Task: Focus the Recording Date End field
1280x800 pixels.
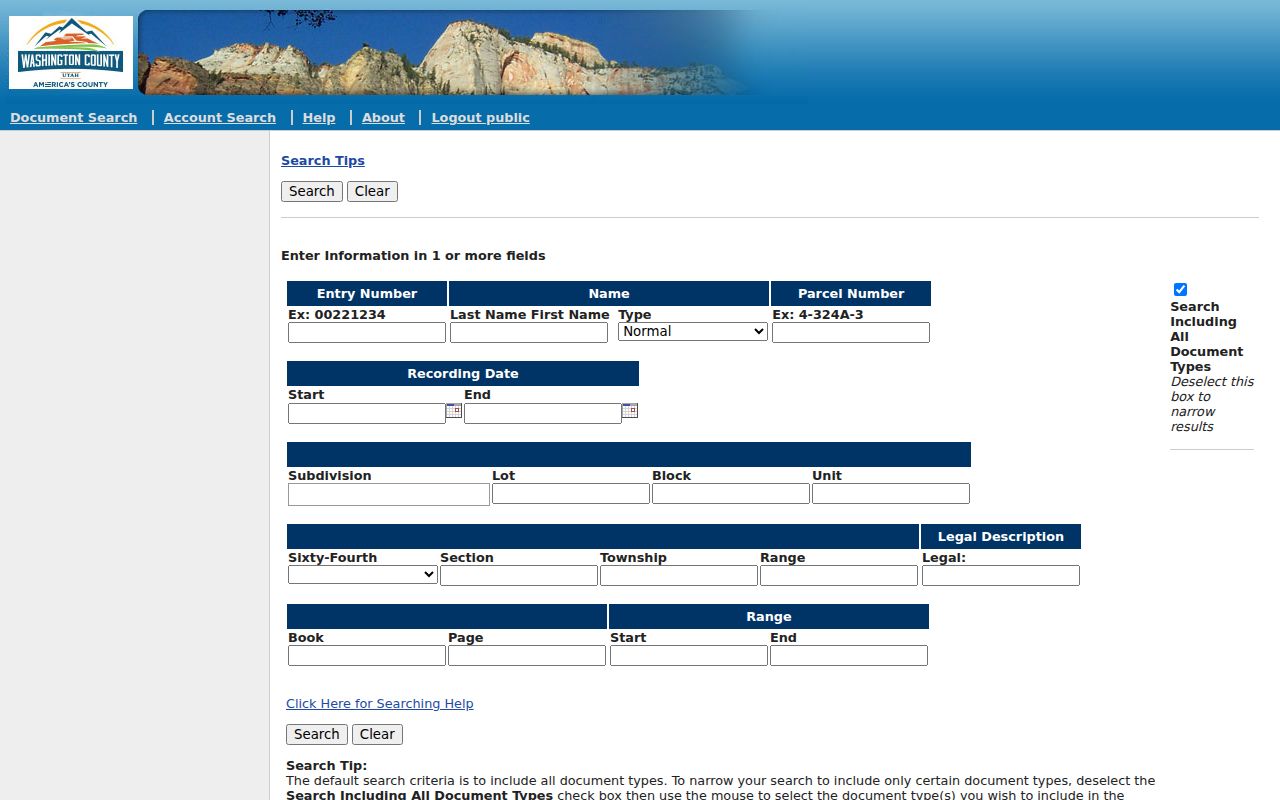Action: point(543,413)
